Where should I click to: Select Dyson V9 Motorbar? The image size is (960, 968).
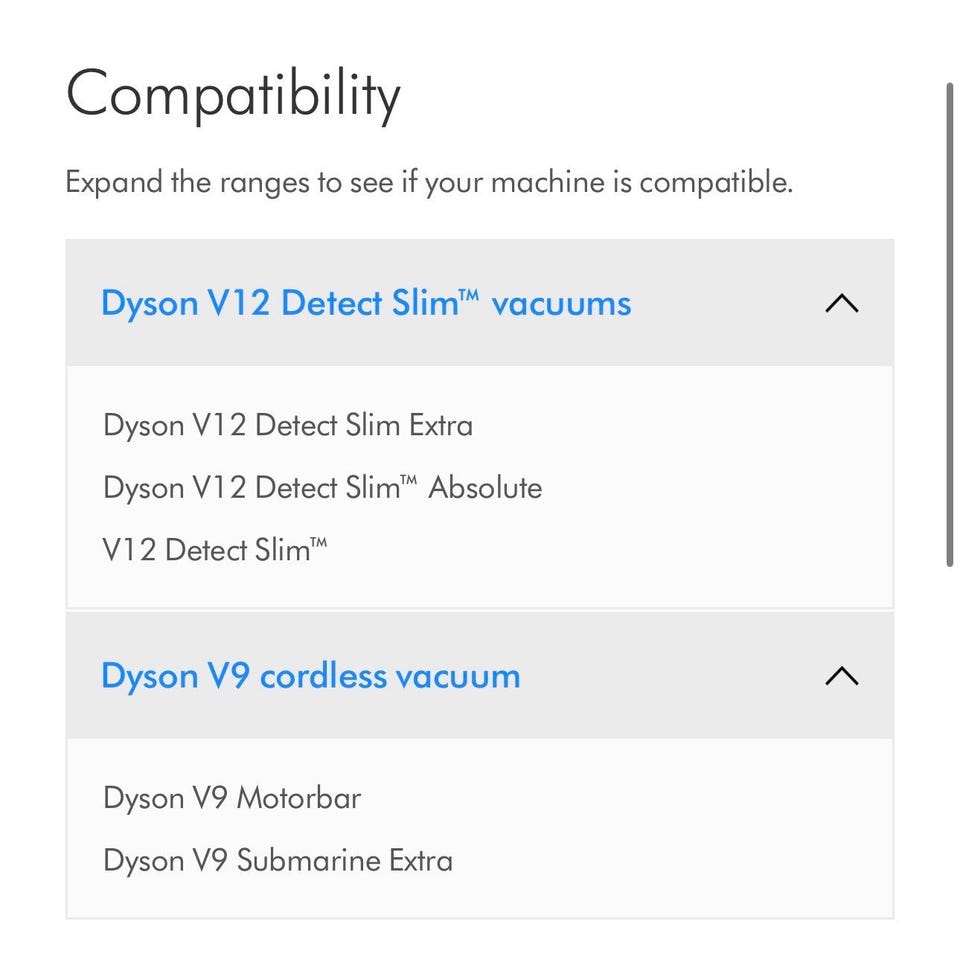tap(232, 798)
